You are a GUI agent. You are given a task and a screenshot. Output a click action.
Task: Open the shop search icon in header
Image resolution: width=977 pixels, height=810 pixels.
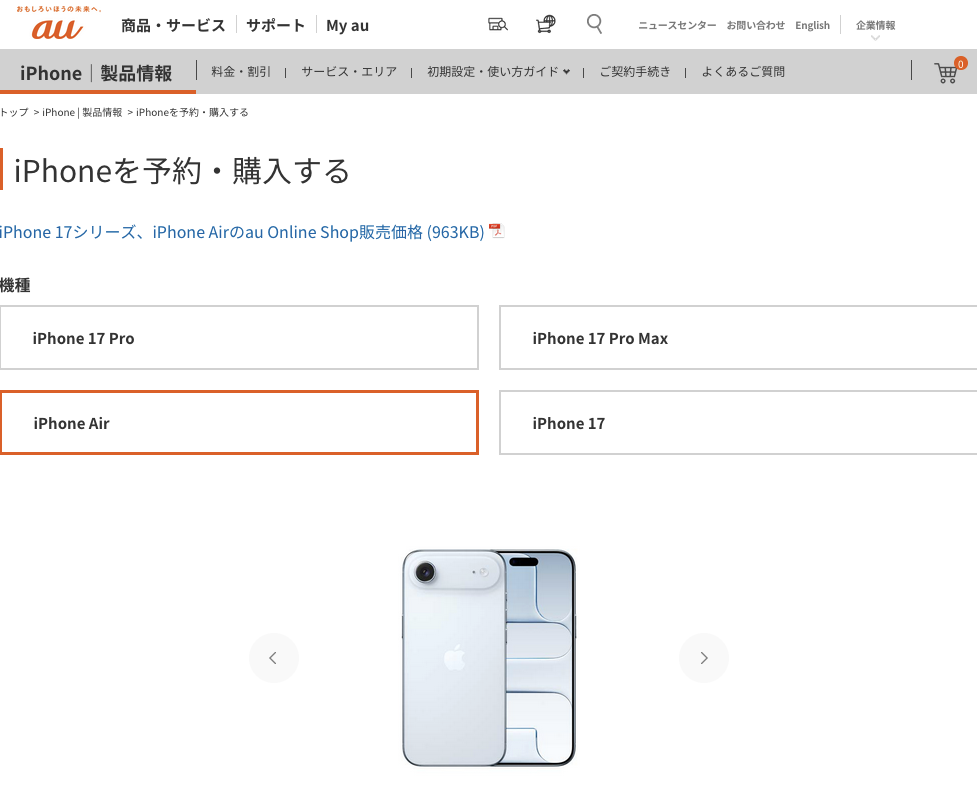coord(497,24)
